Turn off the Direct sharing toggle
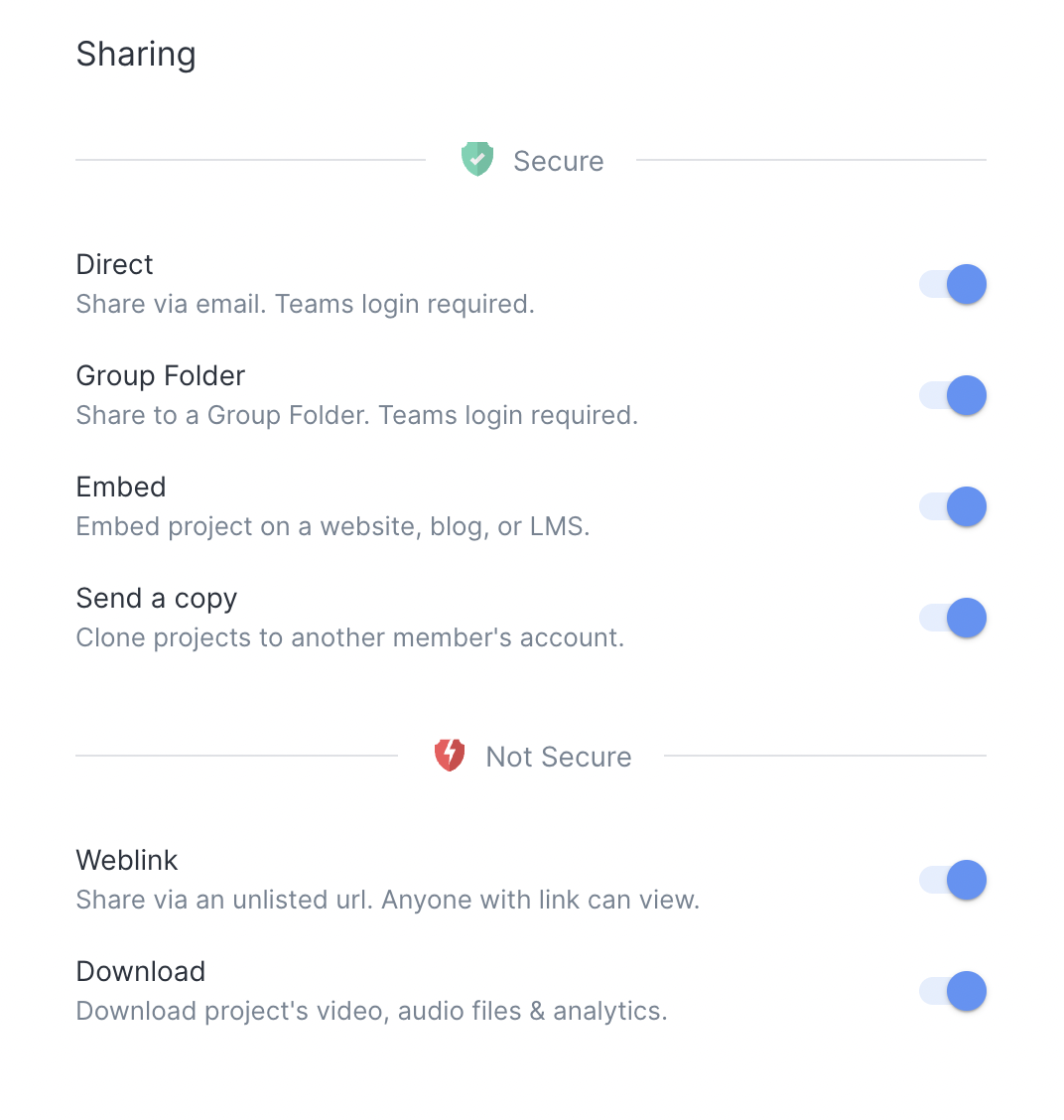 953,285
